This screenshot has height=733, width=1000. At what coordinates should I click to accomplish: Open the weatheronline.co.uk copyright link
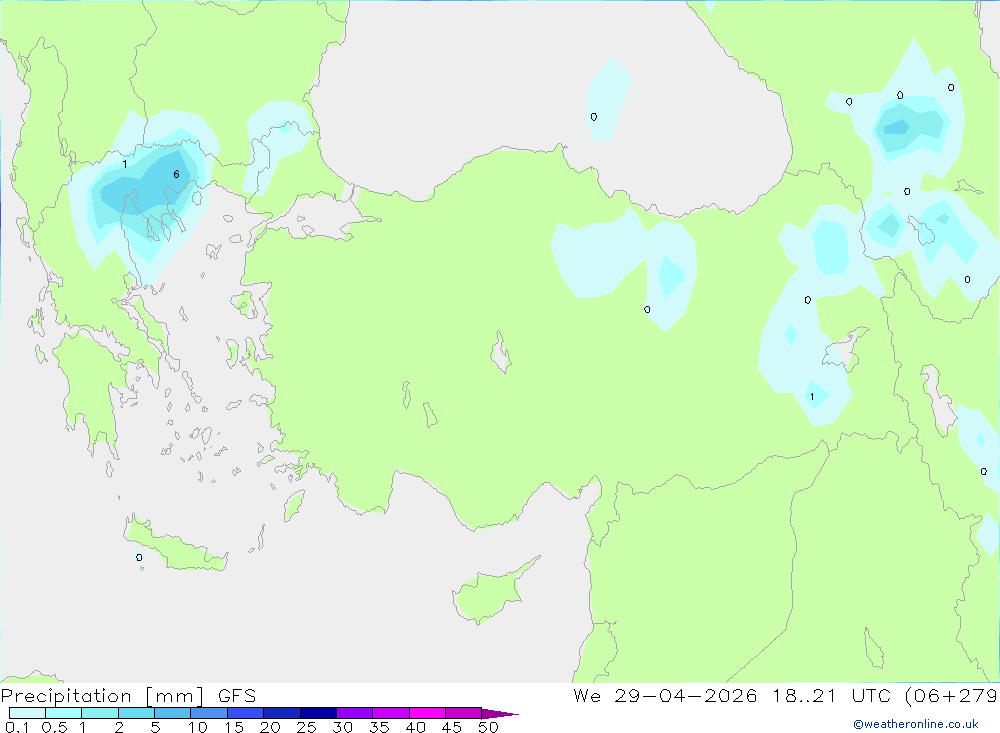pyautogui.click(x=916, y=724)
